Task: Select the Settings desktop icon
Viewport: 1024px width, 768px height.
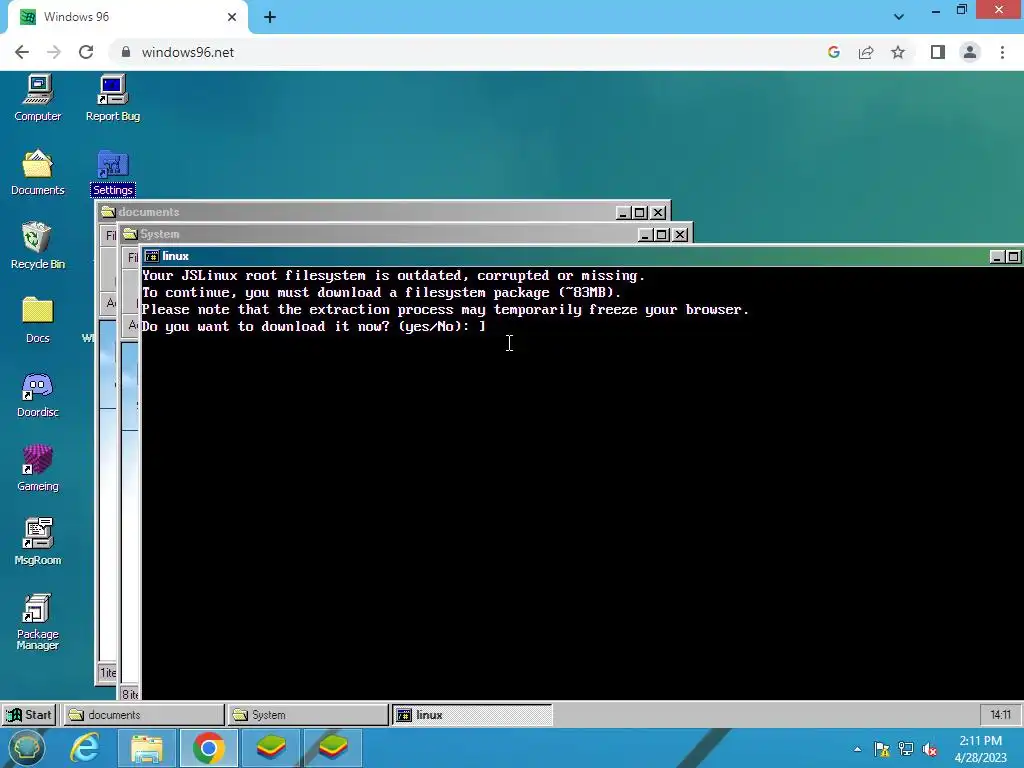Action: click(x=112, y=172)
